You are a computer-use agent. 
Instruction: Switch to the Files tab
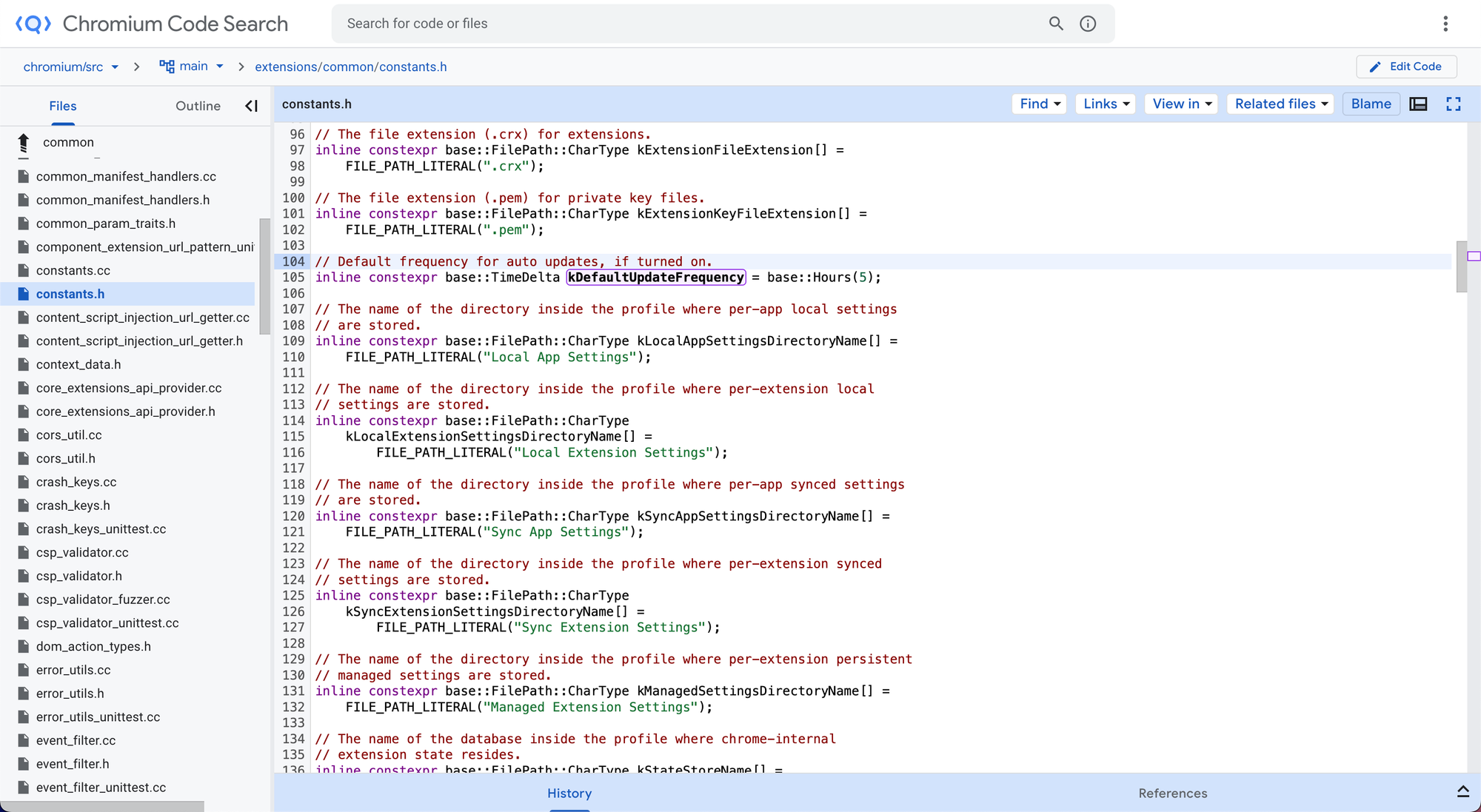63,106
